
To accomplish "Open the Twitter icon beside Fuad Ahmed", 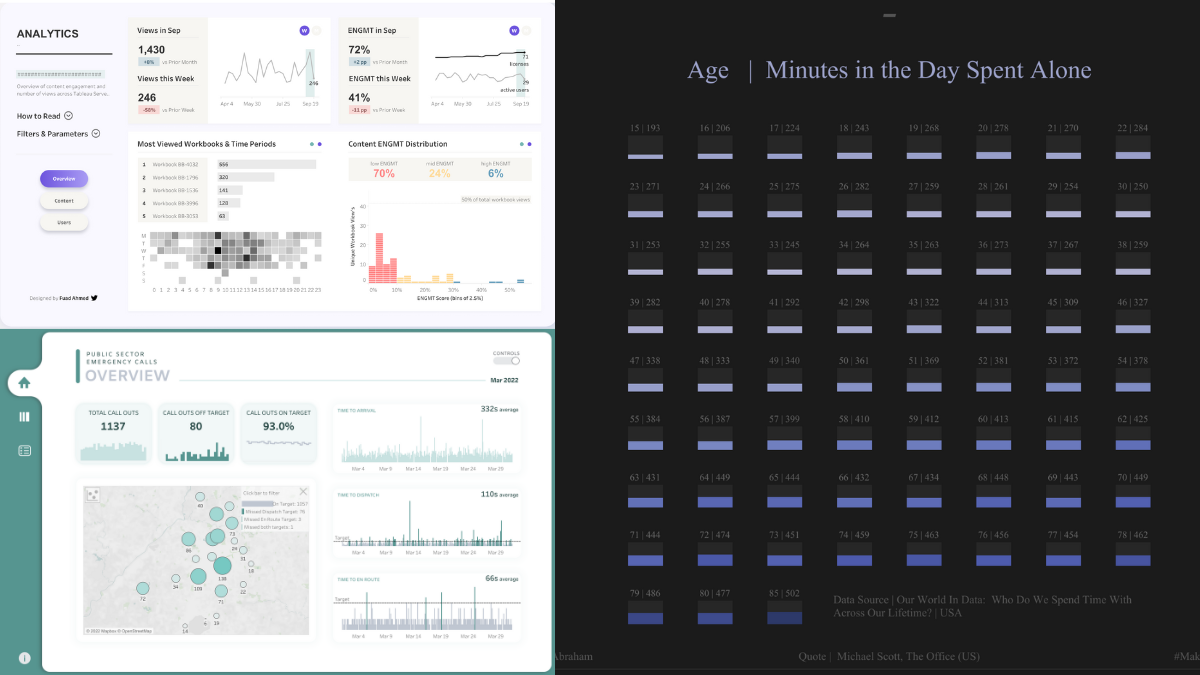I will (x=94, y=298).
